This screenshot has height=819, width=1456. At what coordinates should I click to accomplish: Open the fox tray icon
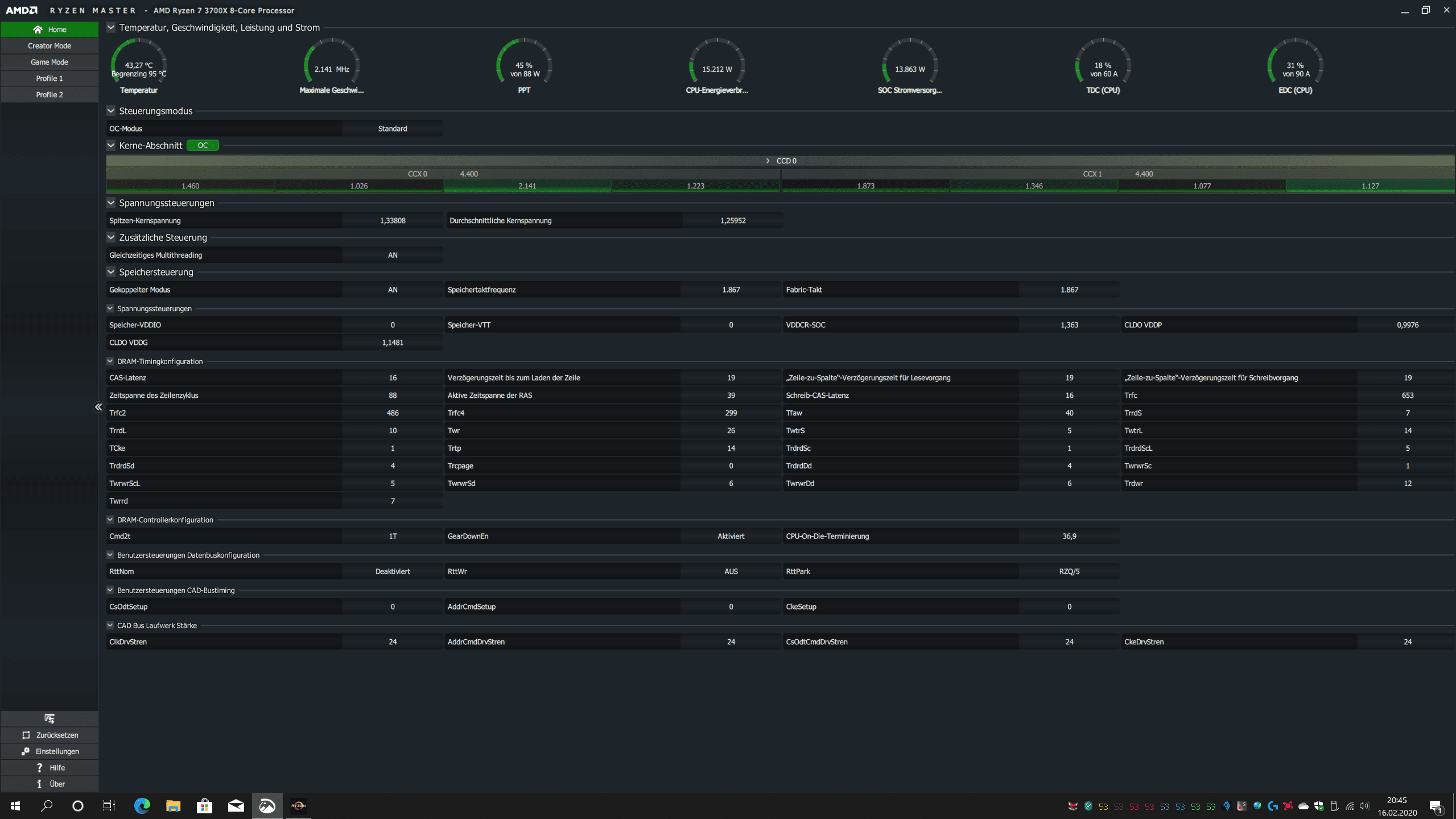(x=1073, y=806)
